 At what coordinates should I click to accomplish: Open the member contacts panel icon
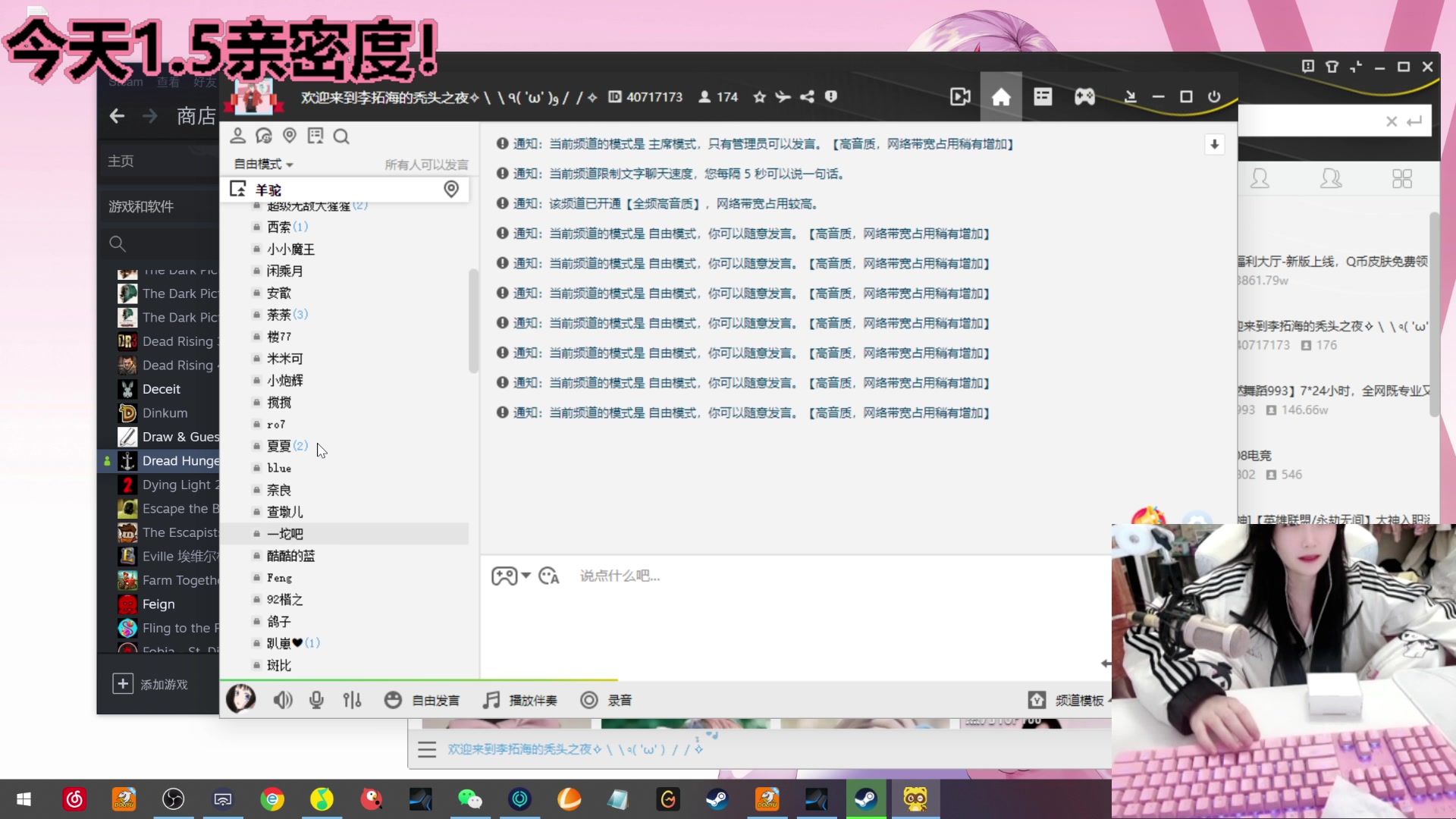238,135
